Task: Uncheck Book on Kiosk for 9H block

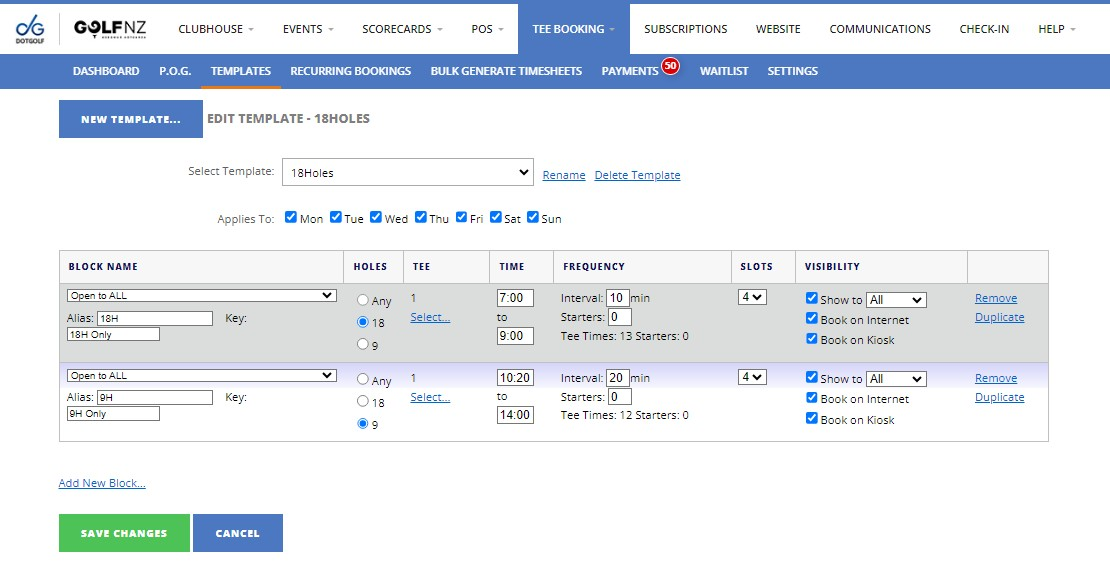Action: [812, 419]
